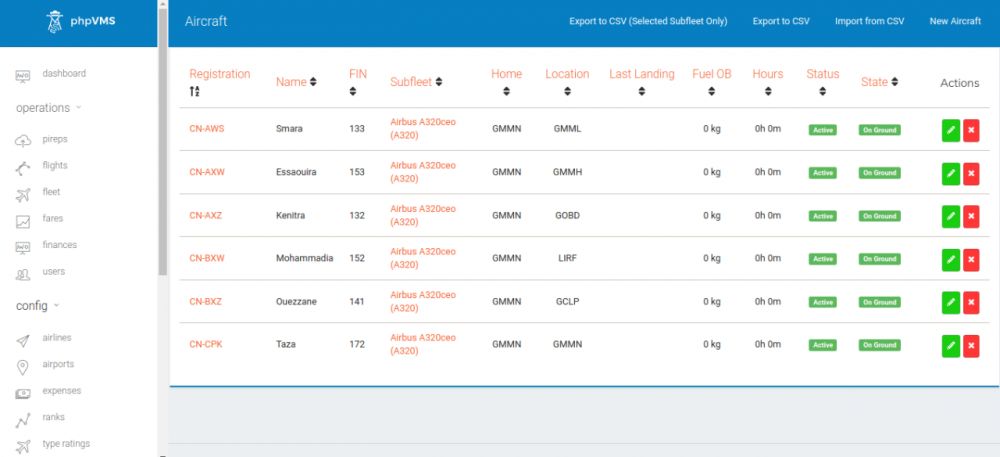
Task: Sort table by Name column
Action: [x=296, y=82]
